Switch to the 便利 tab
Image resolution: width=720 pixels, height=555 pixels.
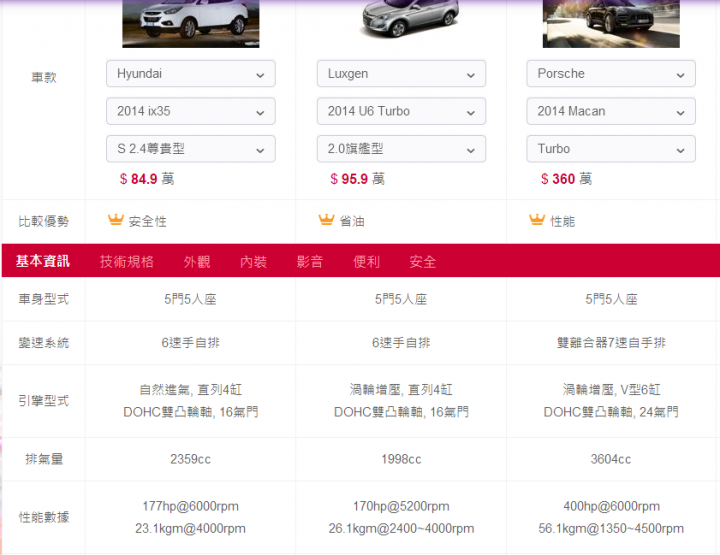click(x=366, y=262)
